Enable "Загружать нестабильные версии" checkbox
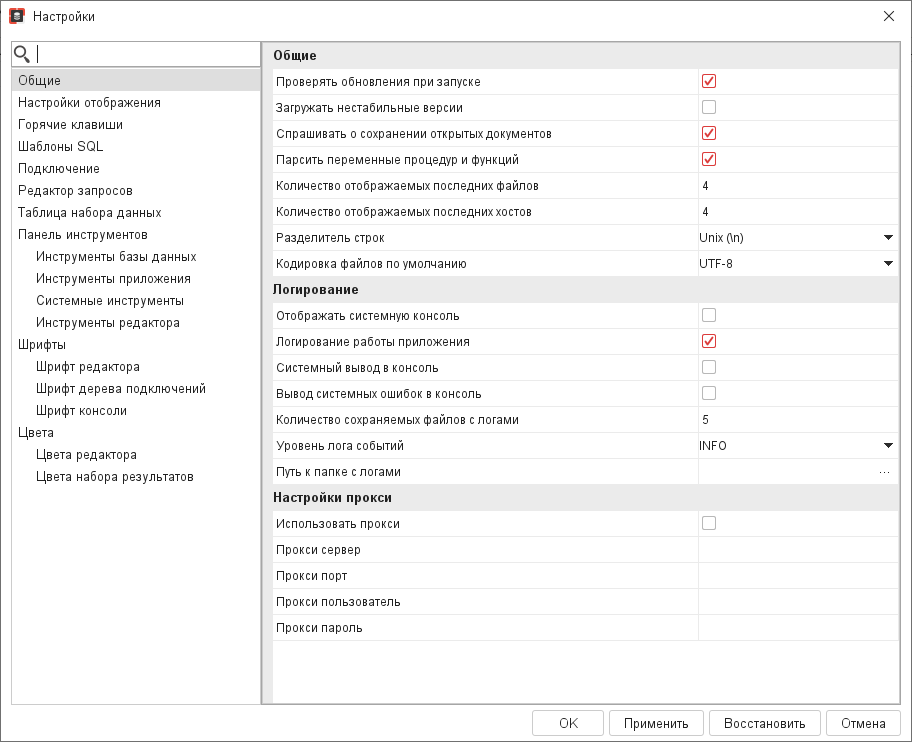 (709, 107)
